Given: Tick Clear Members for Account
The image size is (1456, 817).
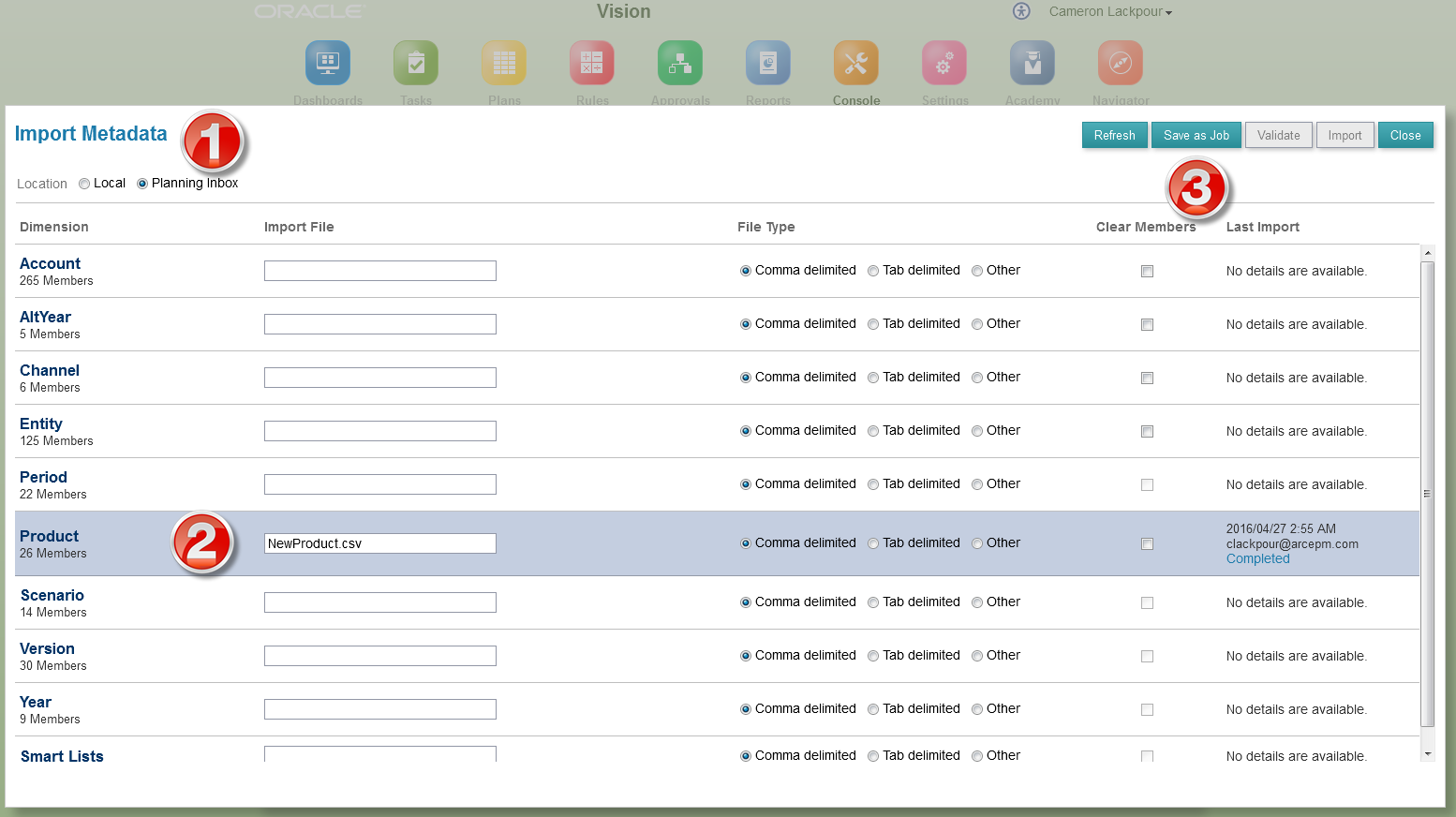Looking at the screenshot, I should [x=1147, y=272].
